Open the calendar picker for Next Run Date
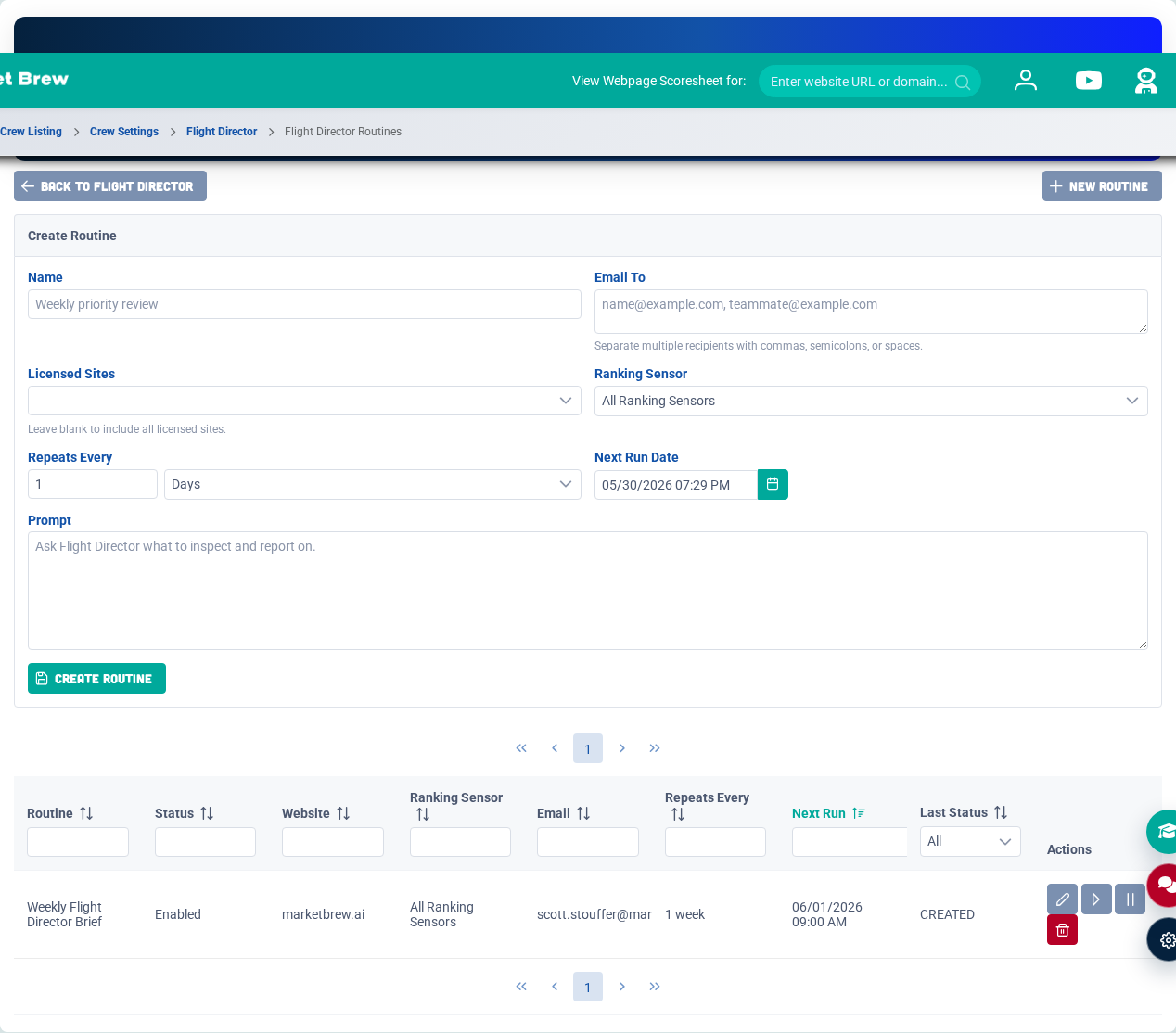The height and width of the screenshot is (1033, 1176). click(x=773, y=484)
